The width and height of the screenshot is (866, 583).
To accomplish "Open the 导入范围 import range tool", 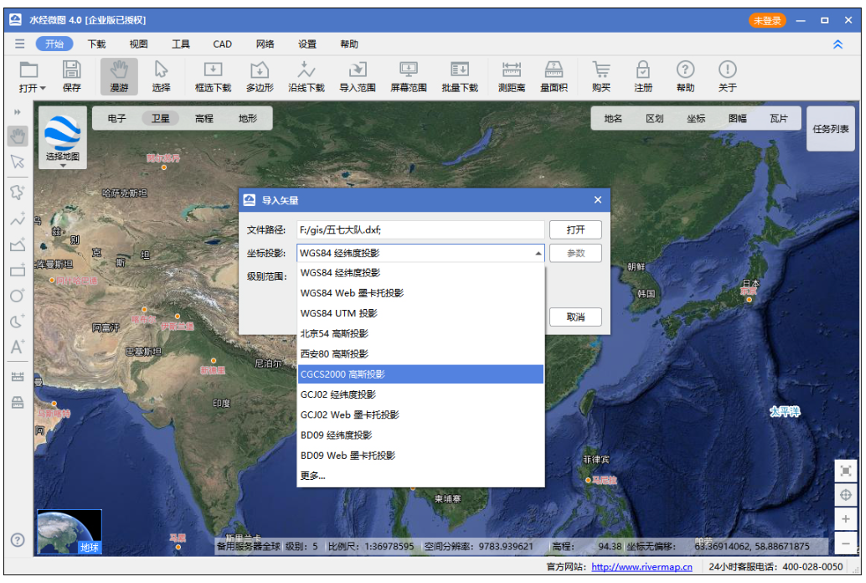I will click(x=357, y=76).
